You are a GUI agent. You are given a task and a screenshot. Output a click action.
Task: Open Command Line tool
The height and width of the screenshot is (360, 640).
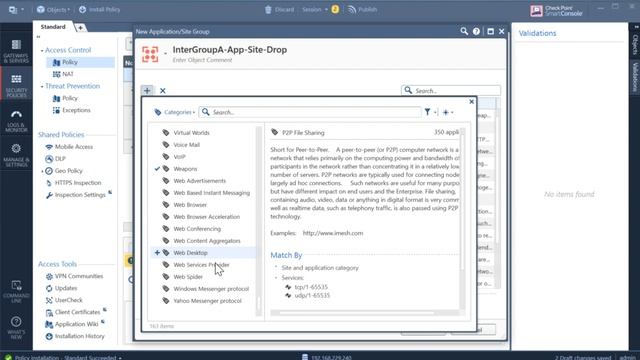coord(16,291)
